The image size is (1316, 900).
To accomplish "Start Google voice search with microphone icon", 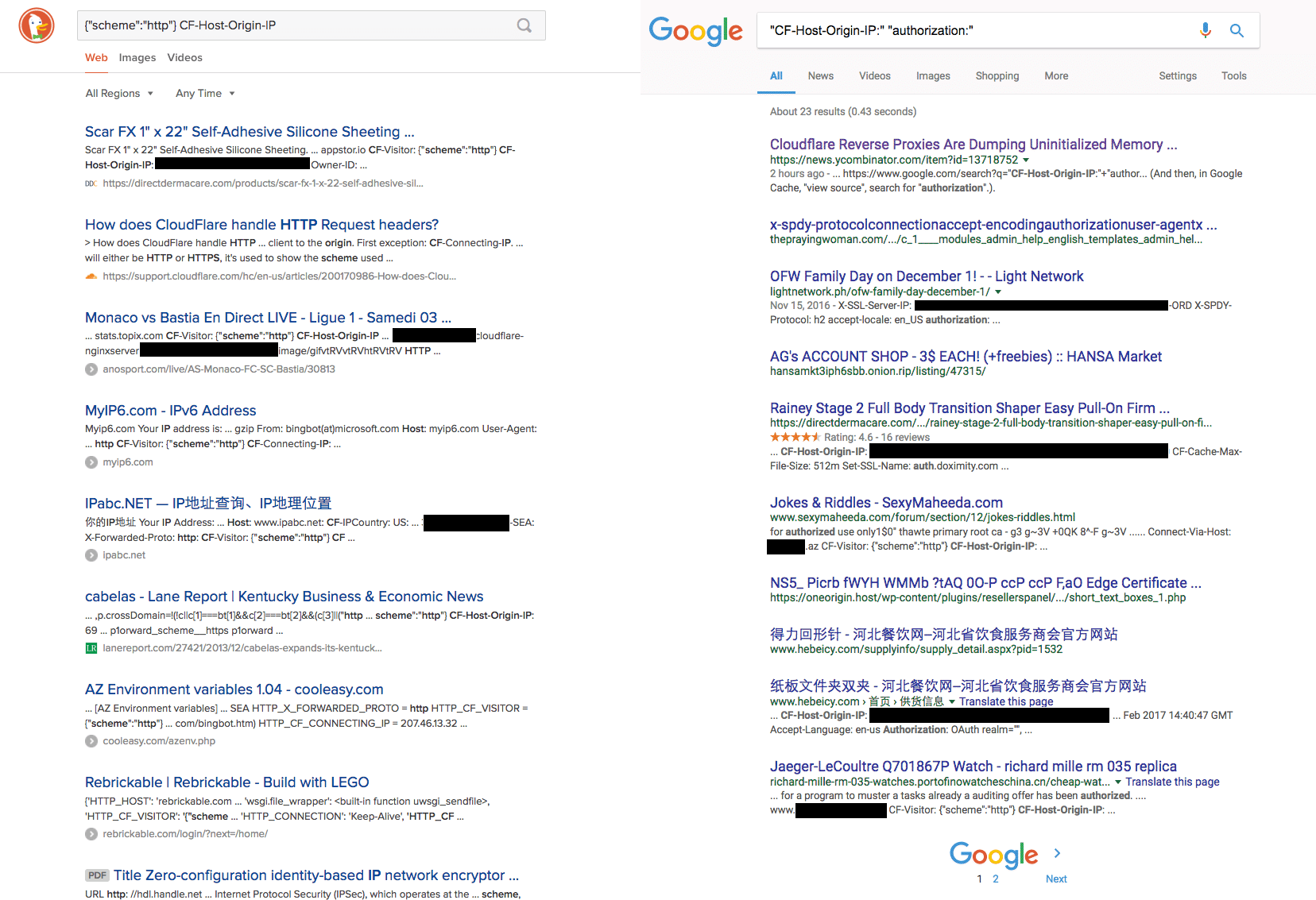I will coord(1206,30).
